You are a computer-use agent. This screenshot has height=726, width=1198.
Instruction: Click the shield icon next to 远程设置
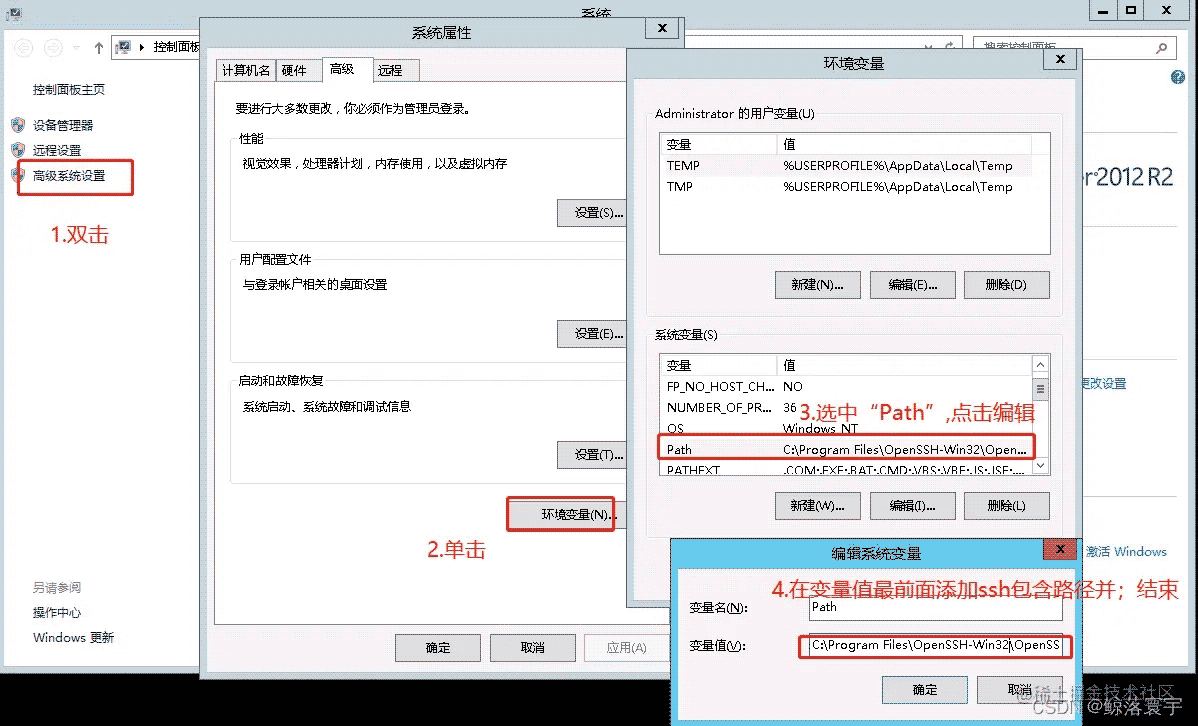pyautogui.click(x=18, y=150)
